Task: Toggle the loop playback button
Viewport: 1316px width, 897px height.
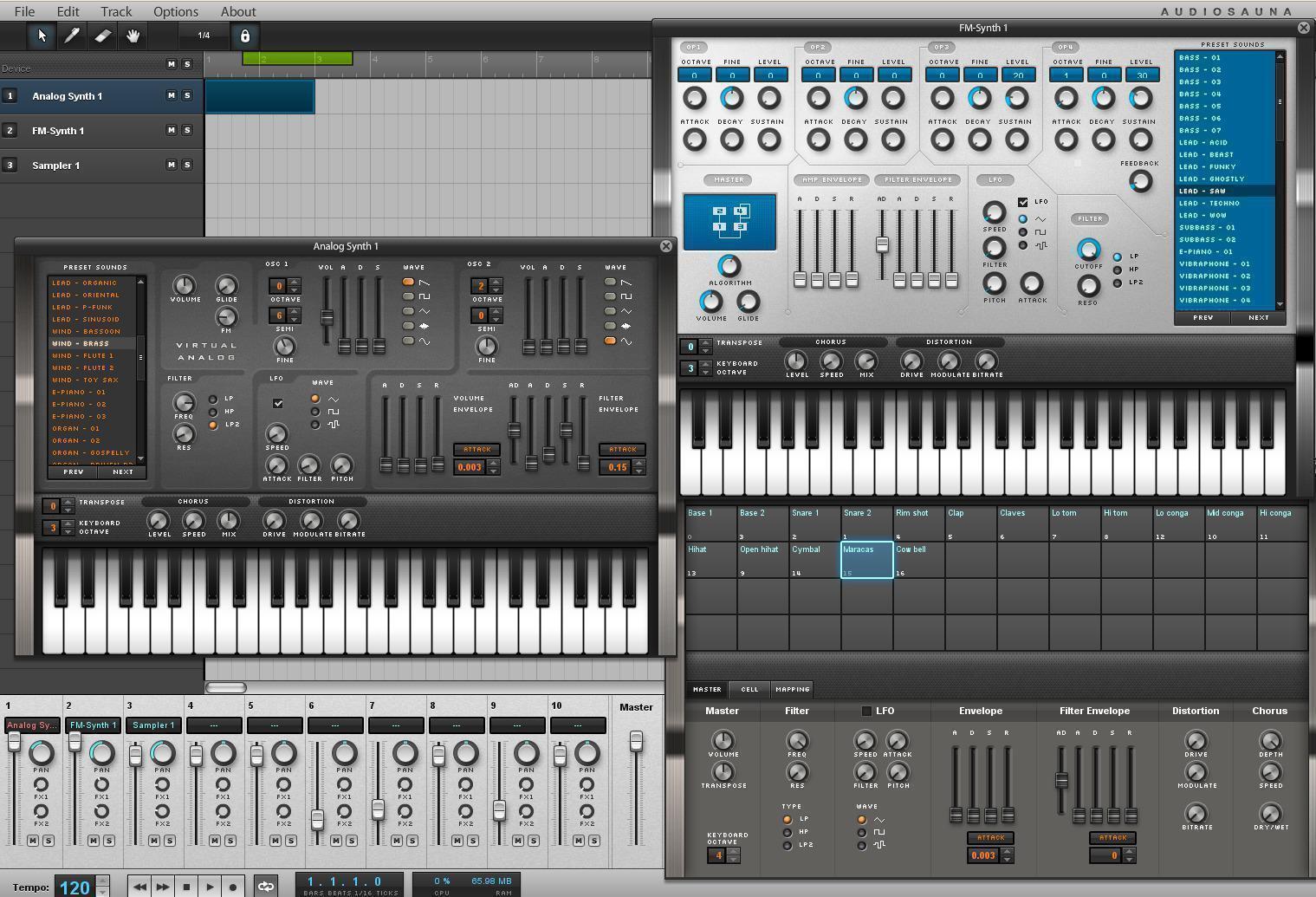Action: pos(266,887)
